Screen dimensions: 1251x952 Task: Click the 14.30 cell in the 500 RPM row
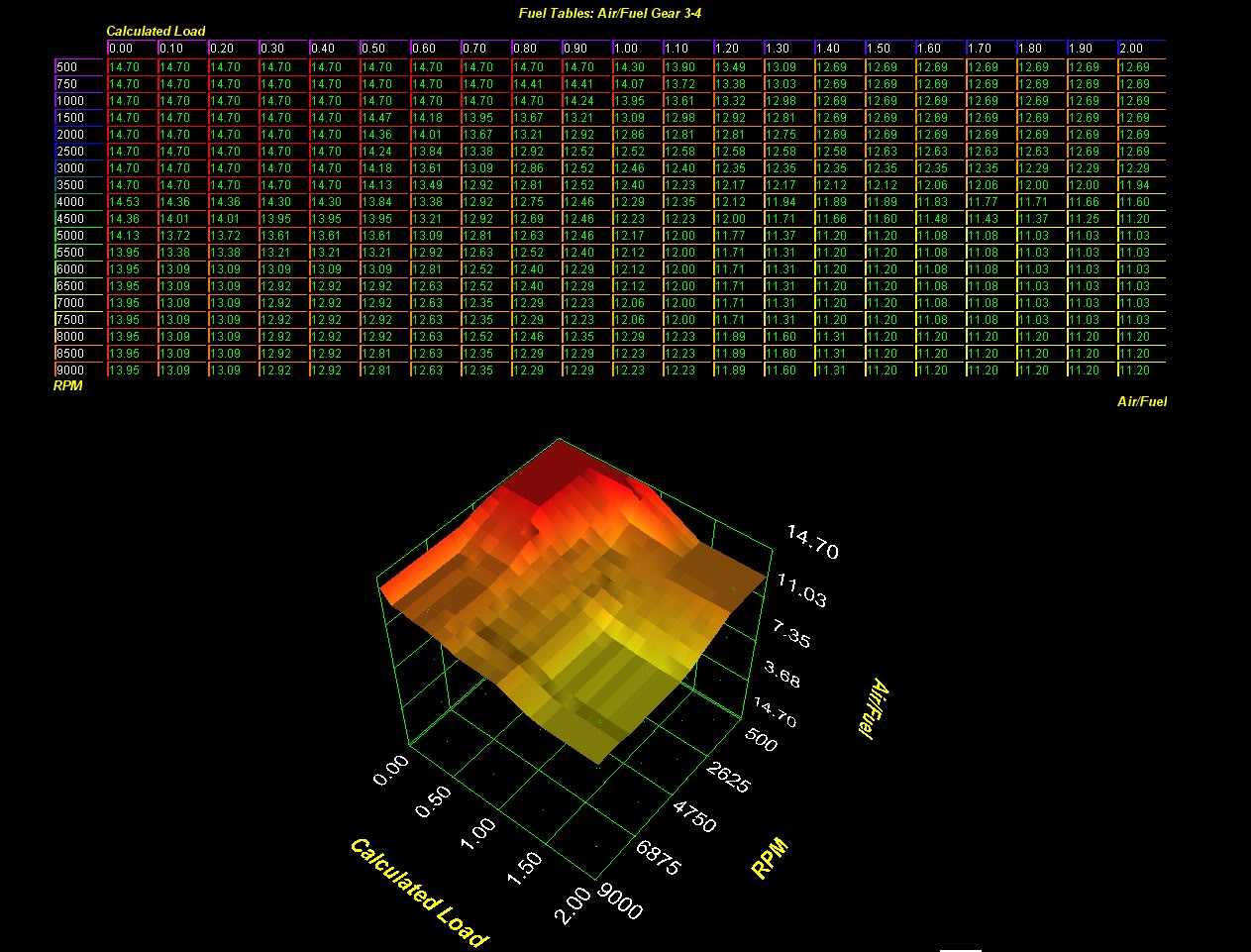pyautogui.click(x=637, y=67)
